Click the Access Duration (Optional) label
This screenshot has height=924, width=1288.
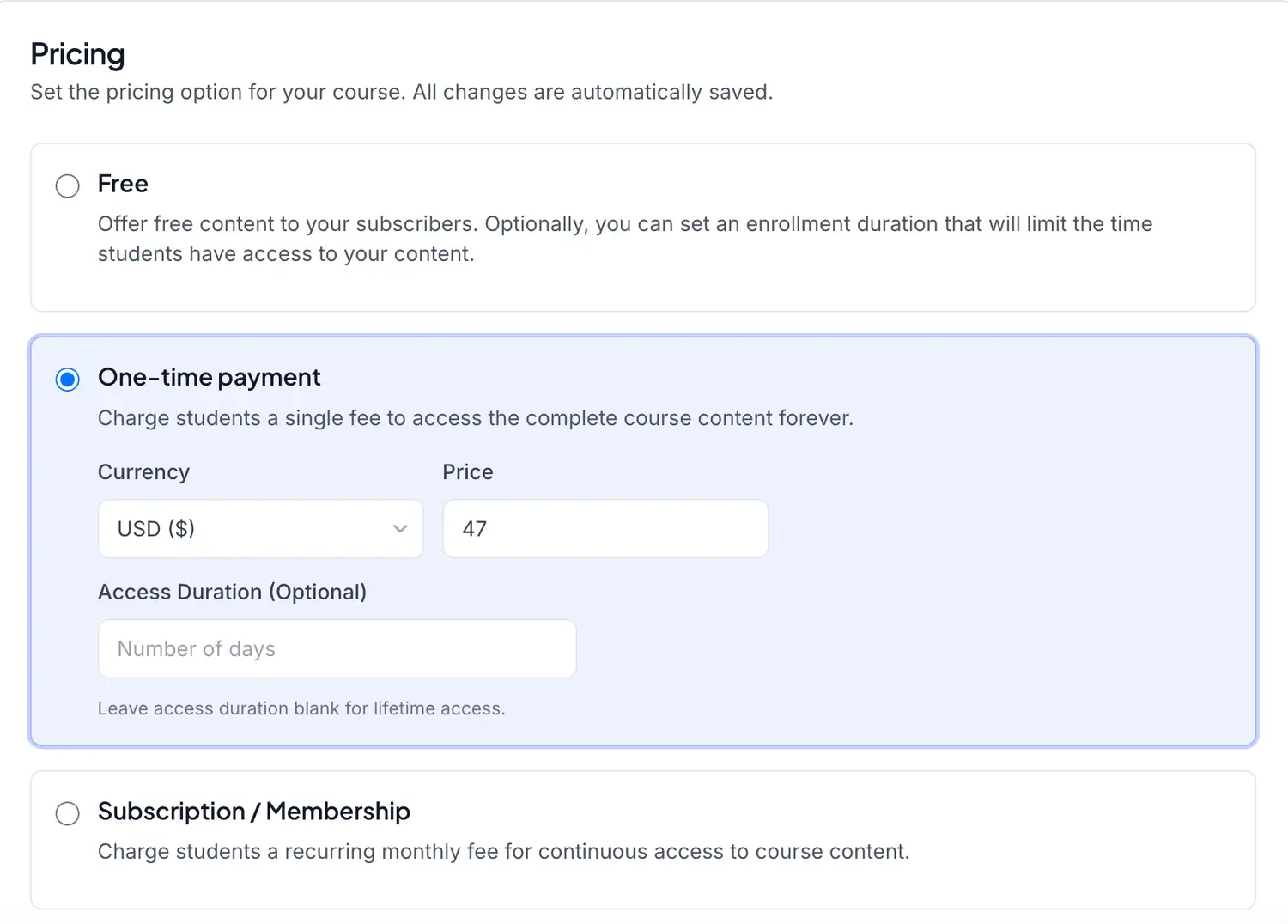point(232,593)
